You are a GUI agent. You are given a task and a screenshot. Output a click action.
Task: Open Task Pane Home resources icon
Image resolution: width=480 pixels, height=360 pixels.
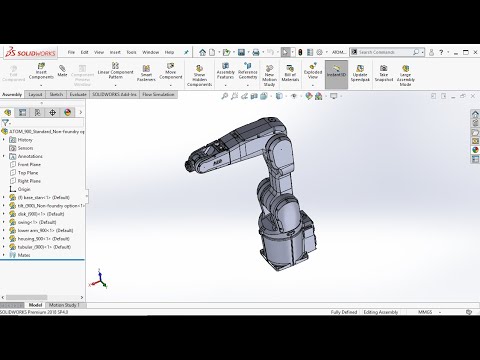475,114
